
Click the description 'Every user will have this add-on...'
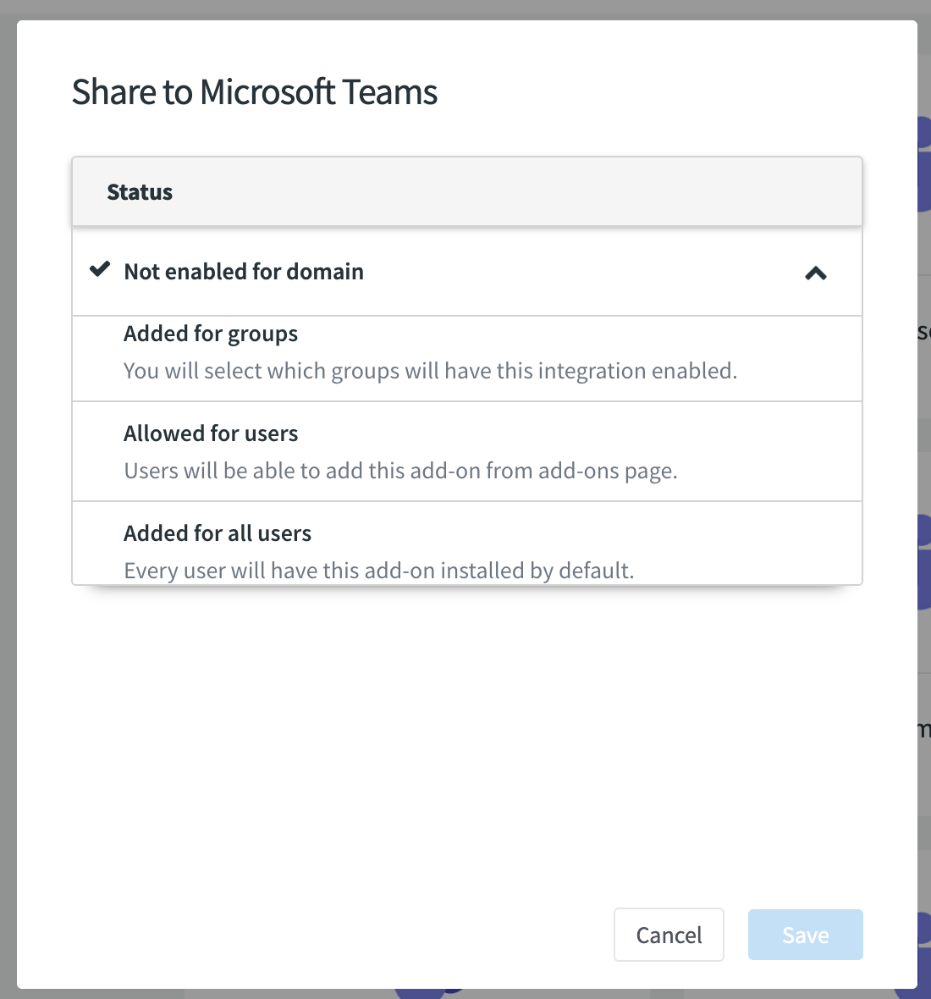pos(379,570)
